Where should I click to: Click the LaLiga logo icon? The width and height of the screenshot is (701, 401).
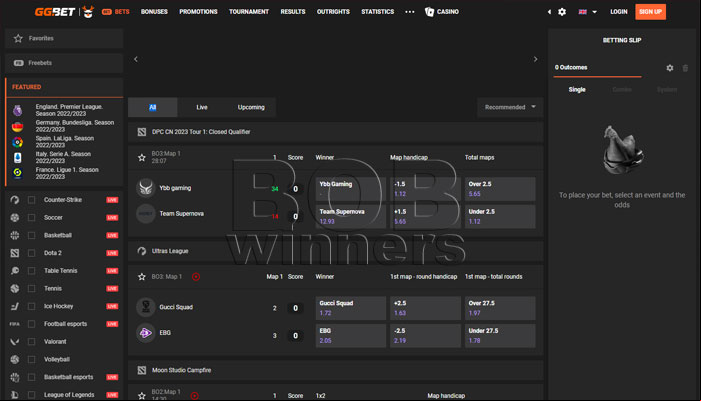(17, 142)
